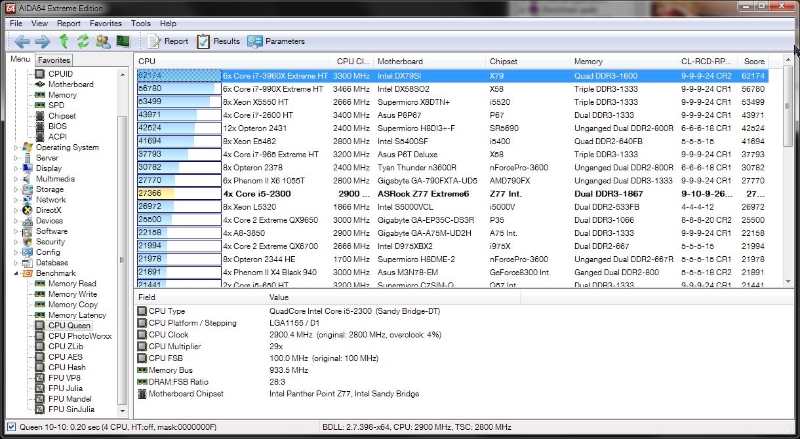Open the users manager toolbar icon

[x=103, y=41]
